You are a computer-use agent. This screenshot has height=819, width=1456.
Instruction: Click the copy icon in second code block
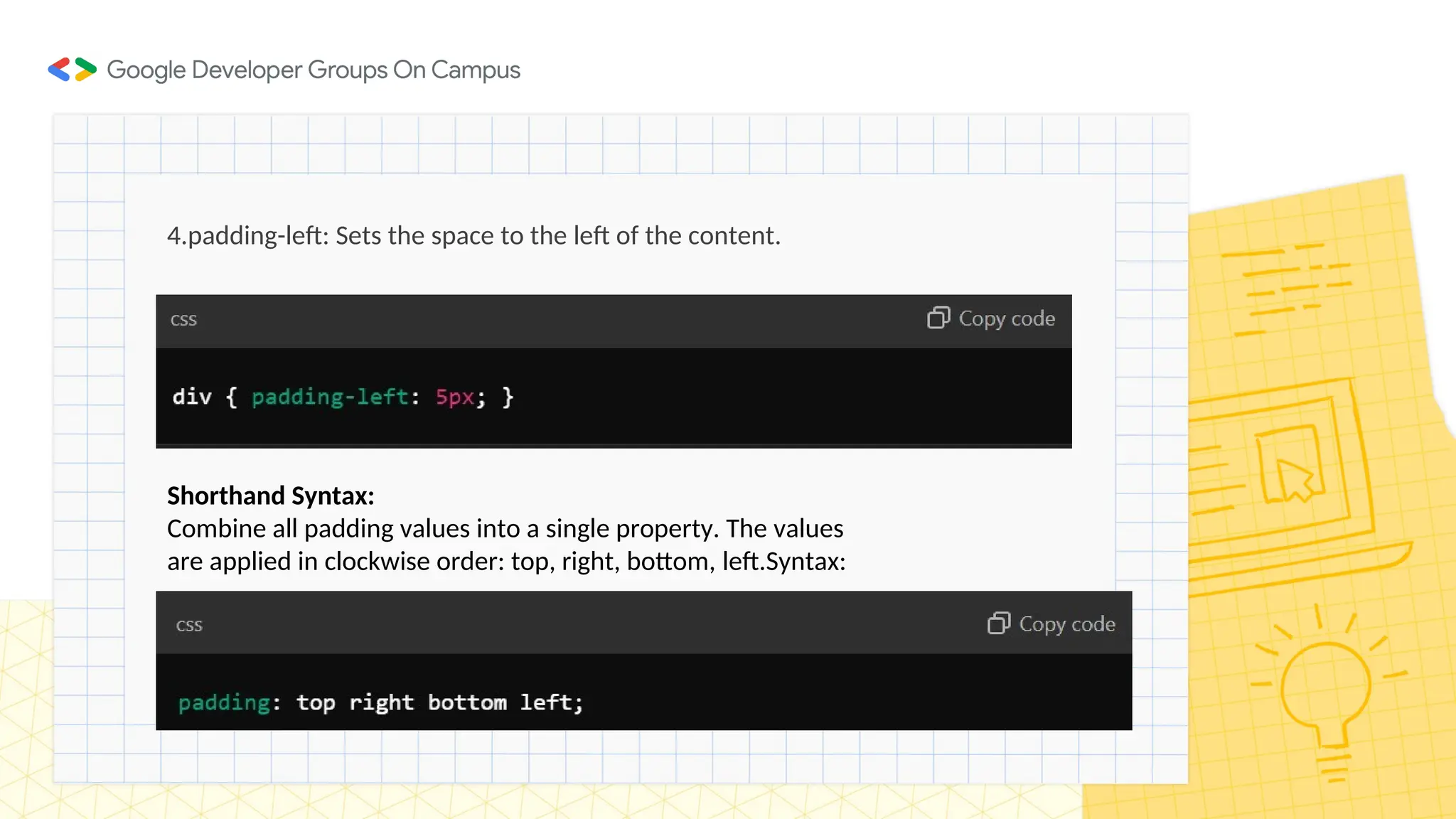tap(998, 623)
